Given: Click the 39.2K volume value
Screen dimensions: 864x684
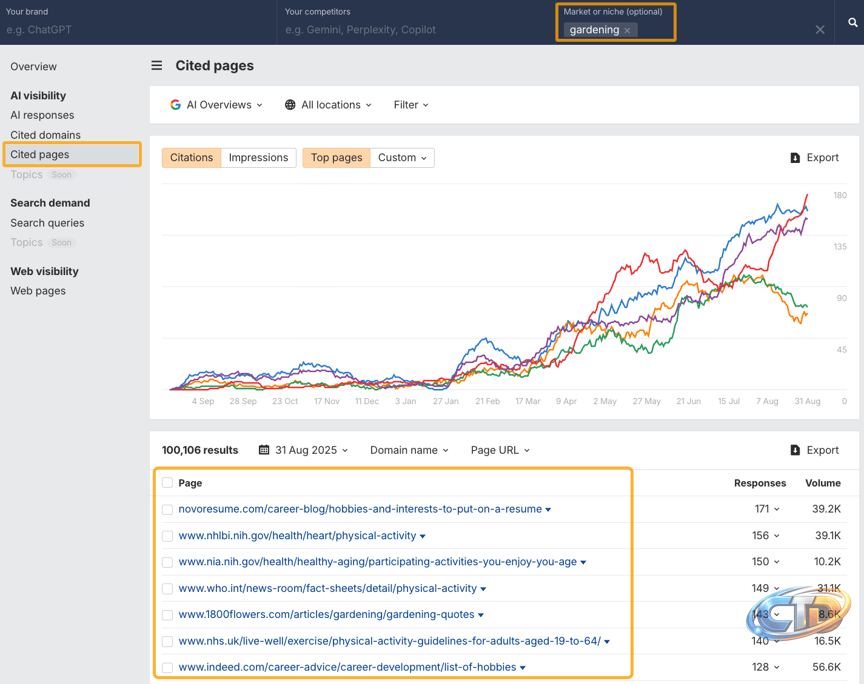Looking at the screenshot, I should click(x=826, y=509).
